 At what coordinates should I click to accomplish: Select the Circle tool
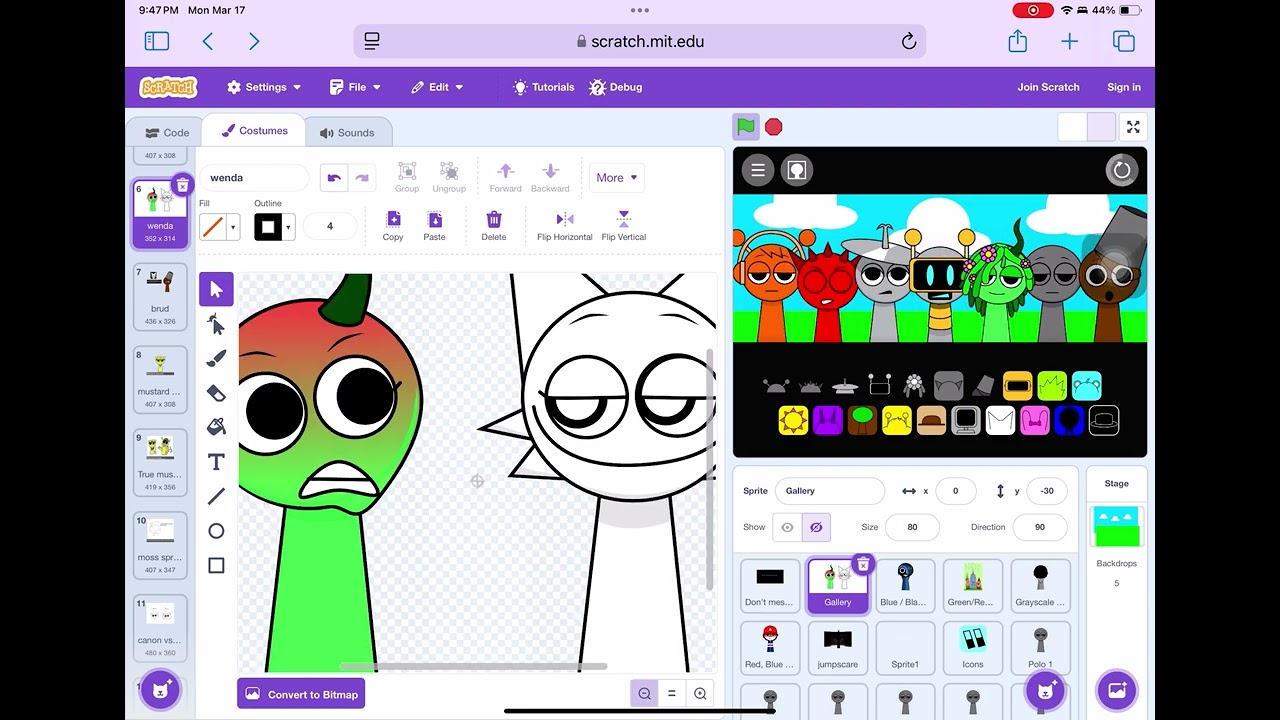click(x=216, y=531)
